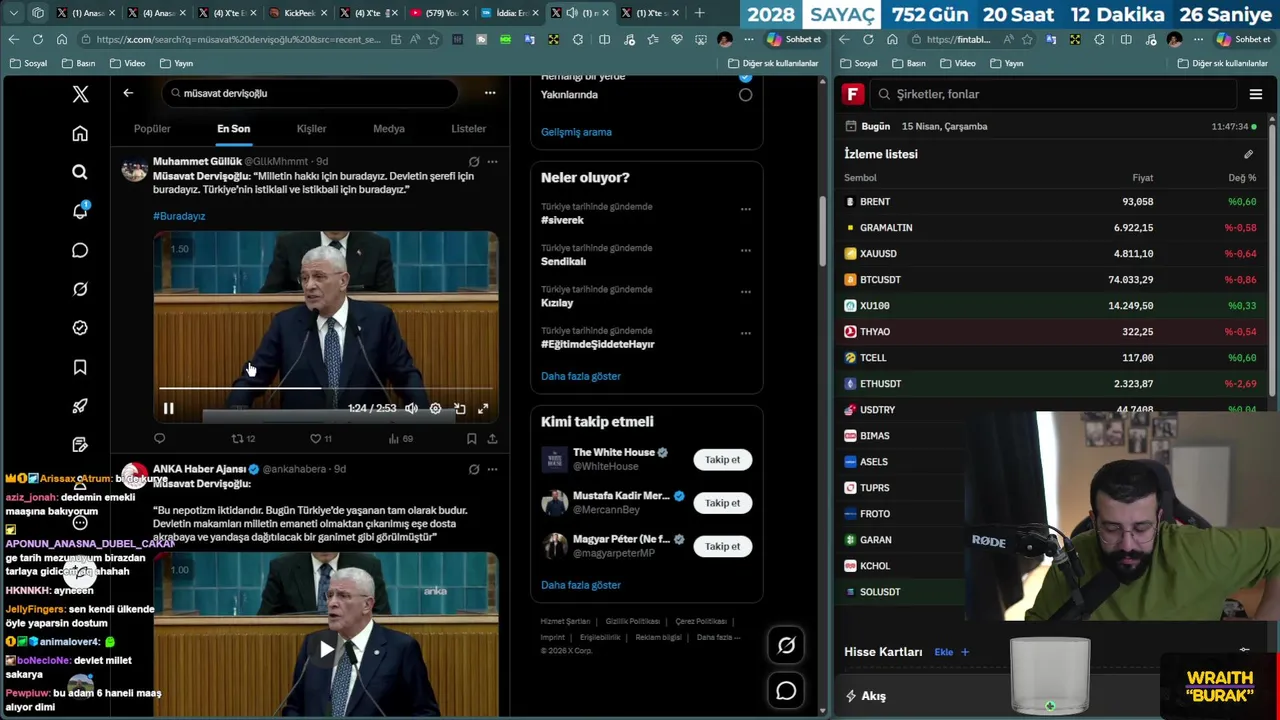
Task: Open browser tab list chevron dropdown
Action: coord(12,13)
